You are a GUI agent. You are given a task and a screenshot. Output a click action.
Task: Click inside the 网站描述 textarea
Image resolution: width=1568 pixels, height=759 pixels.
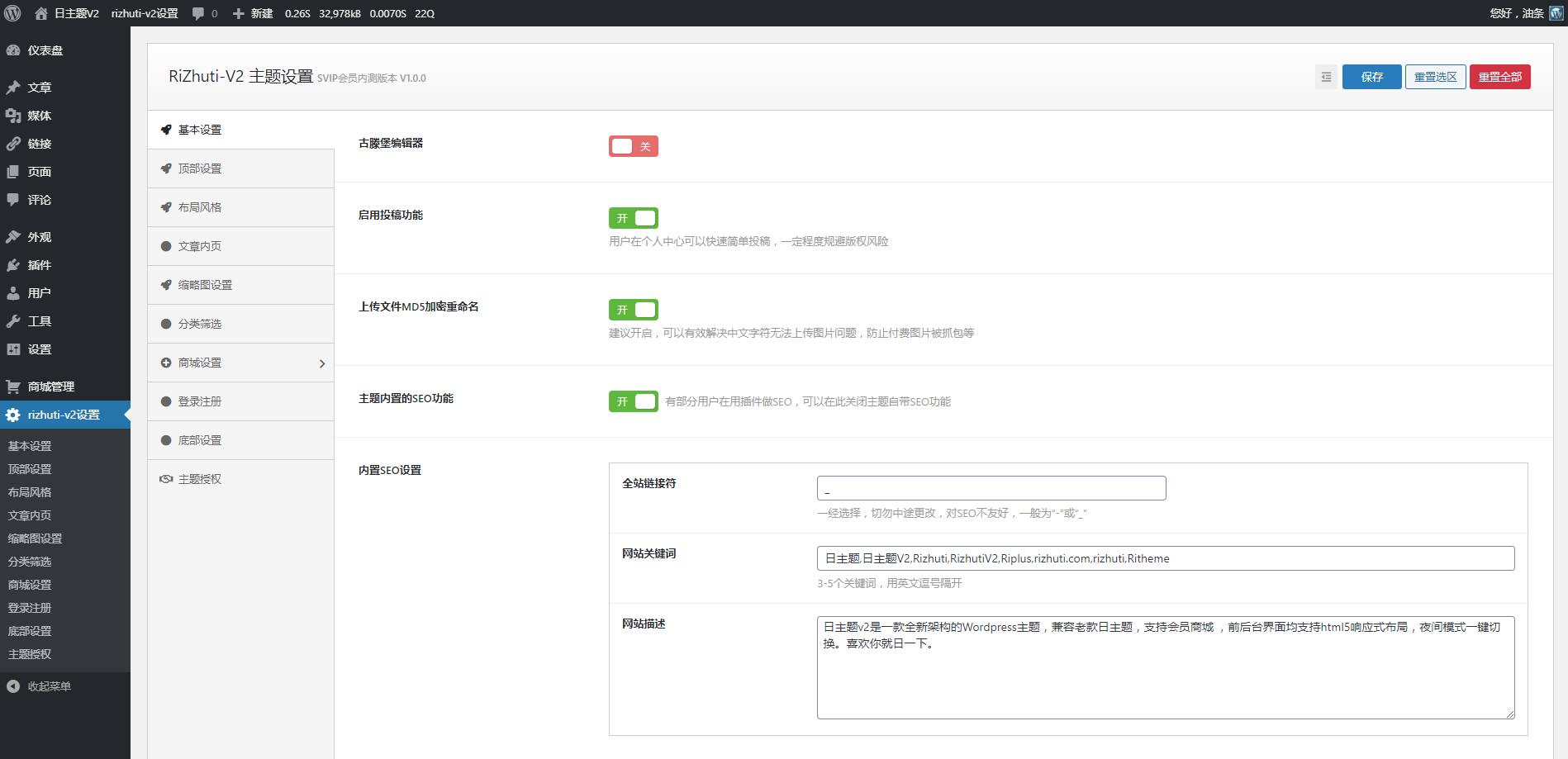tap(1166, 667)
